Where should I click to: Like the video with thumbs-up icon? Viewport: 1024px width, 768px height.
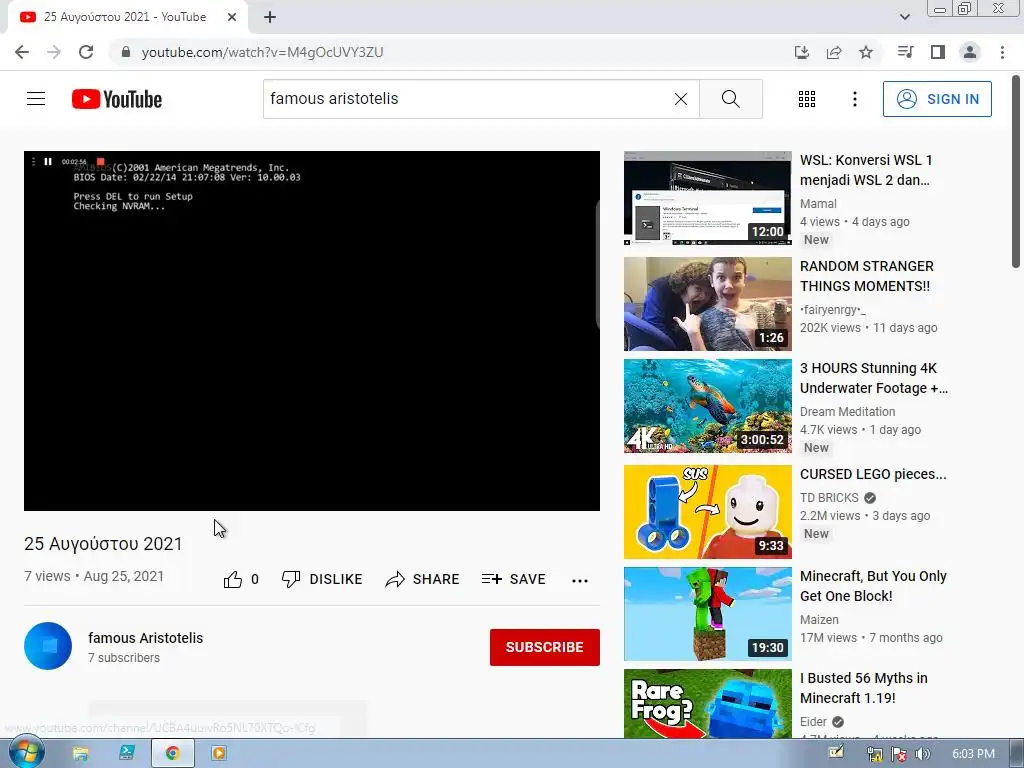click(x=233, y=579)
